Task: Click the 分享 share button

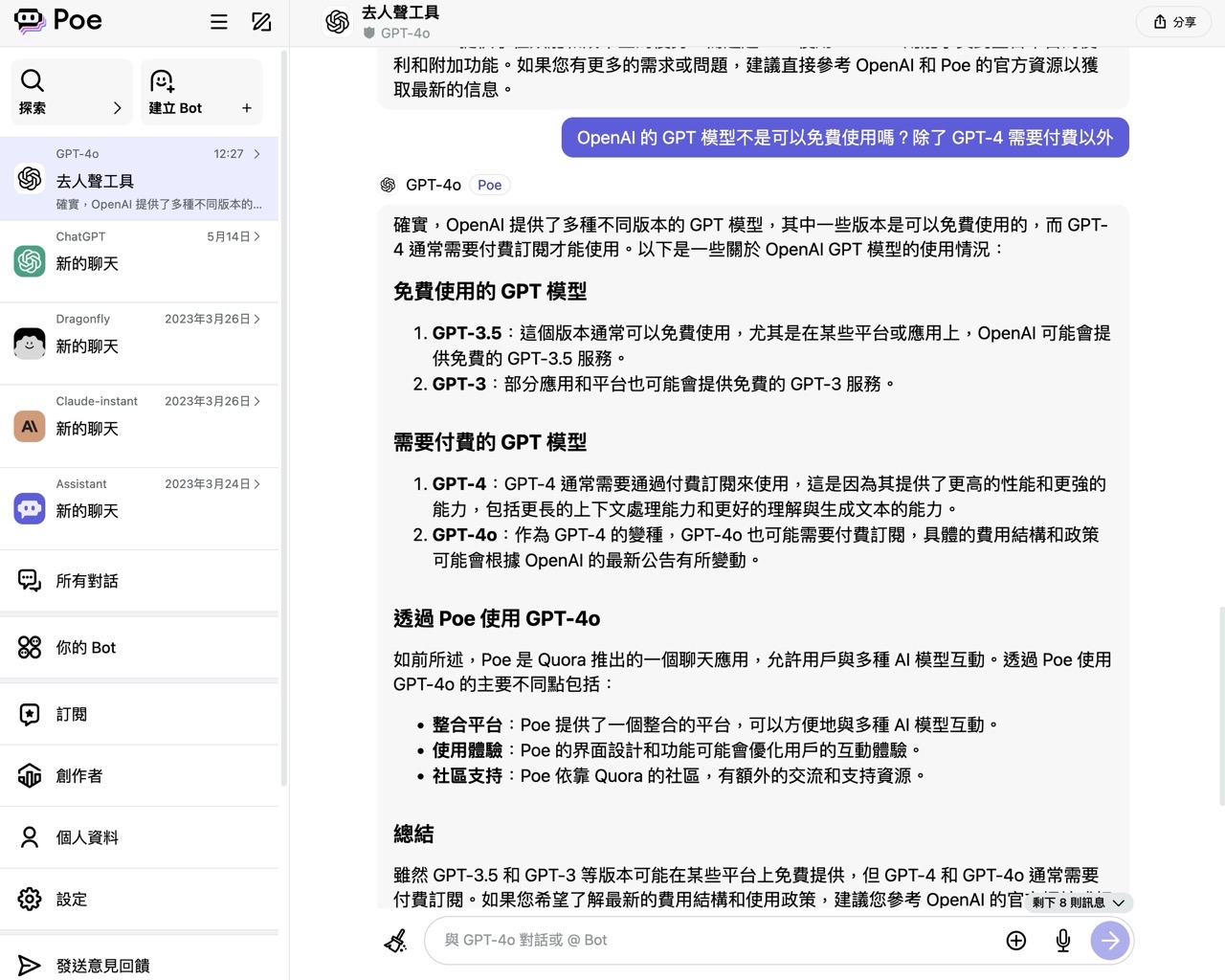Action: click(x=1174, y=22)
